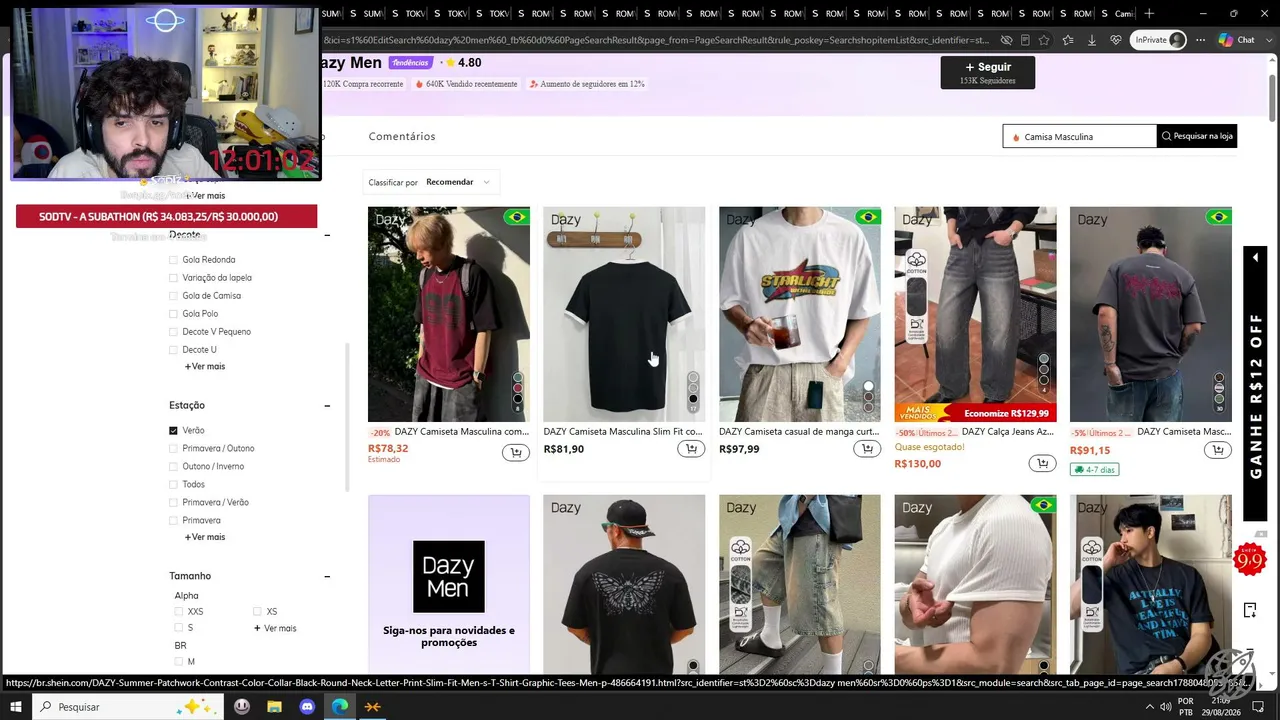Select the top color swatch on the jeans product
Image resolution: width=1280 pixels, height=720 pixels.
(1044, 359)
